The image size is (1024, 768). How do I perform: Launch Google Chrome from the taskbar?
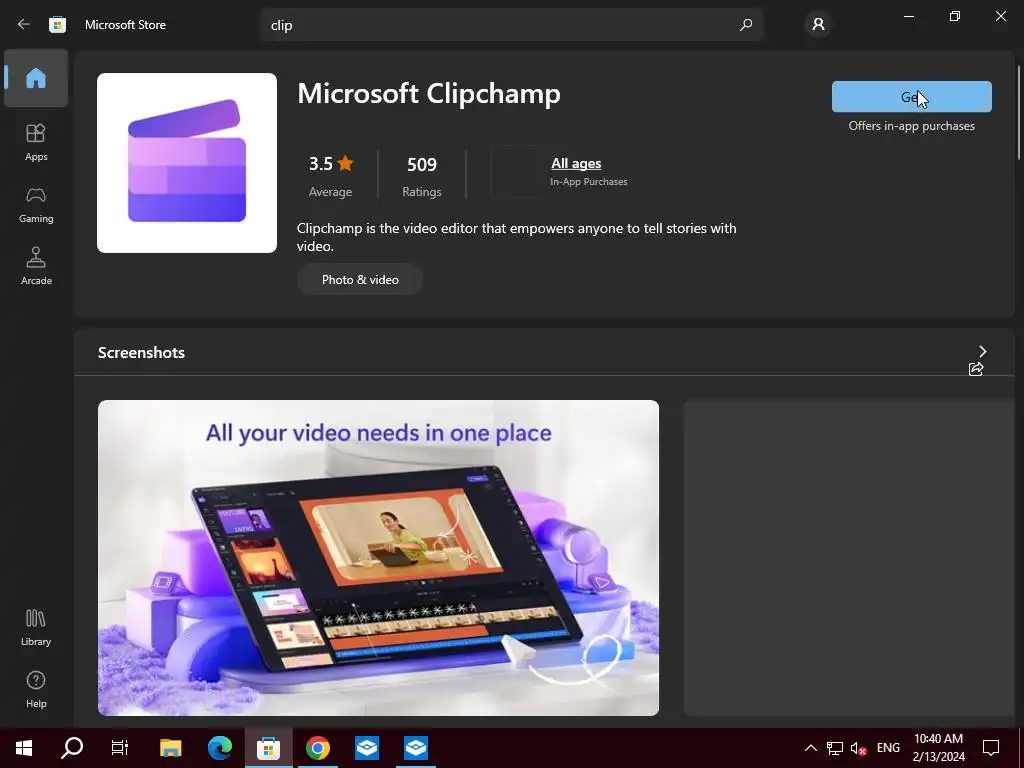pos(317,748)
